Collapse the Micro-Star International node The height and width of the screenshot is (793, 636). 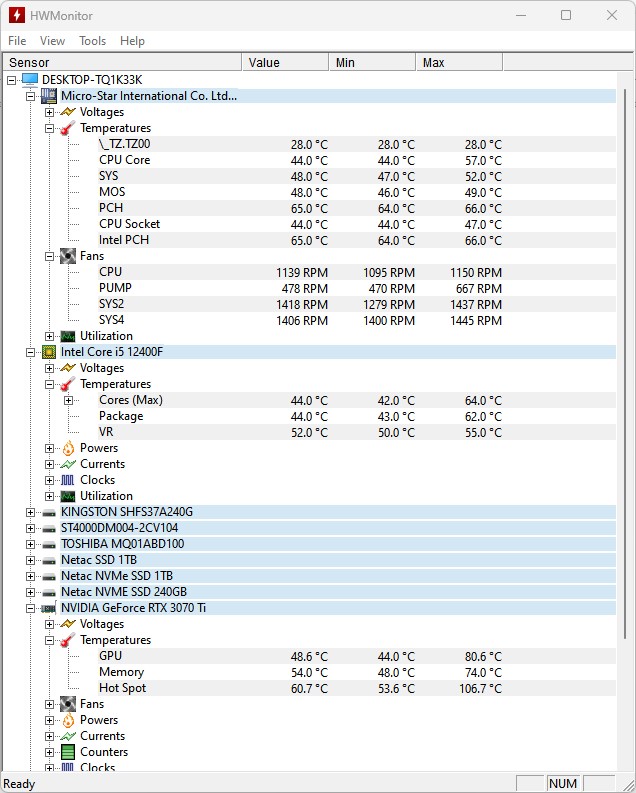[30, 96]
